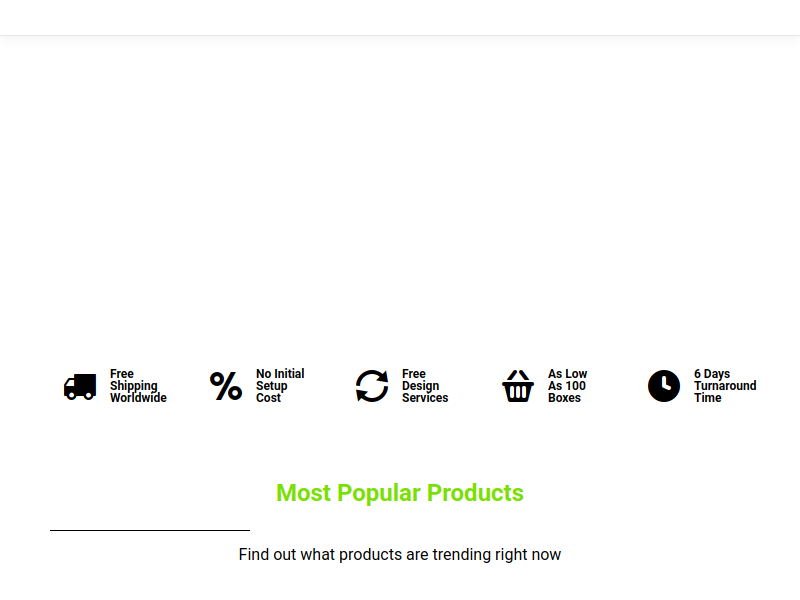Viewport: 800px width, 600px height.
Task: Select the Free Design Services label
Action: click(425, 386)
